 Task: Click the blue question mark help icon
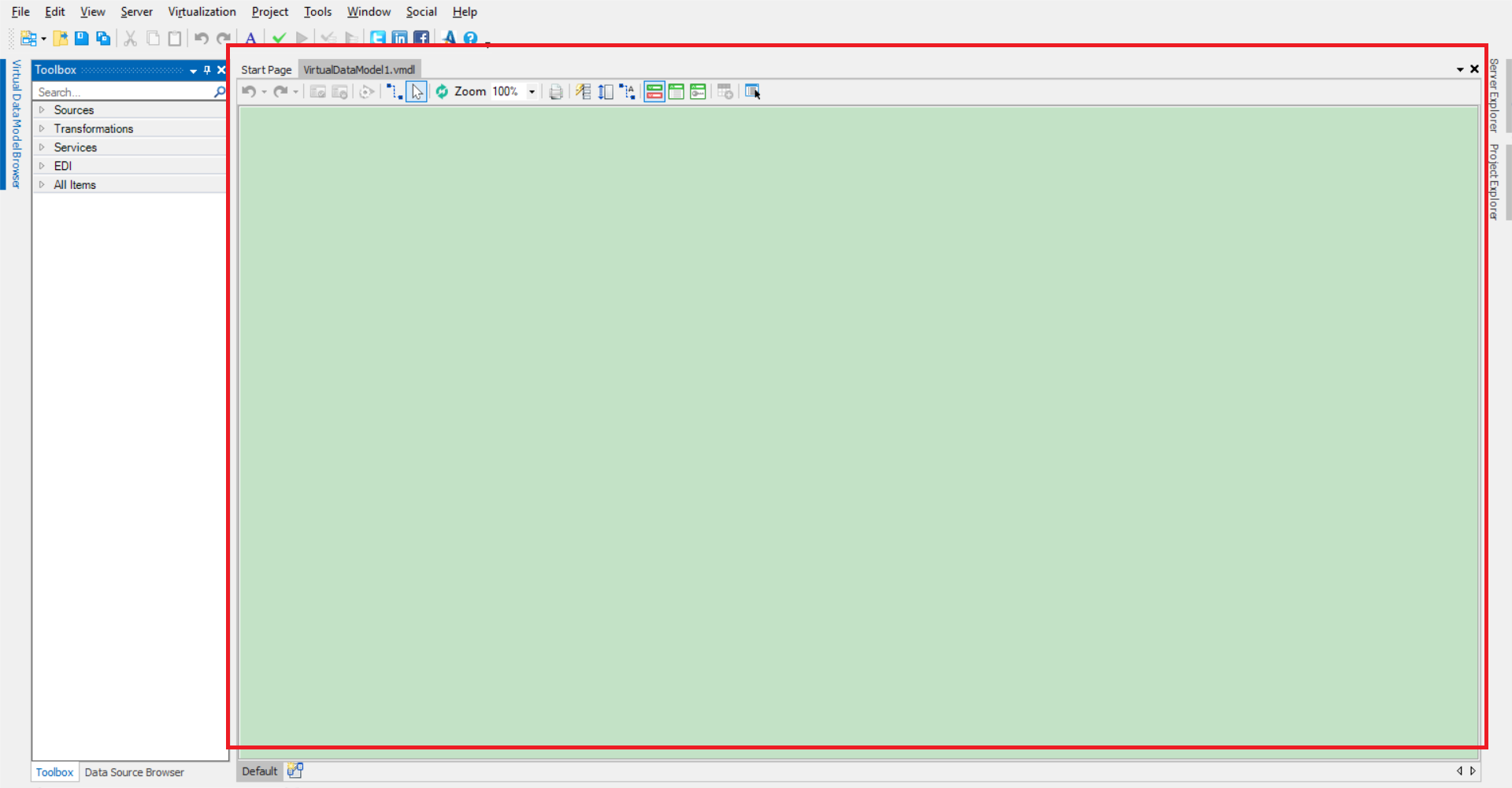470,38
